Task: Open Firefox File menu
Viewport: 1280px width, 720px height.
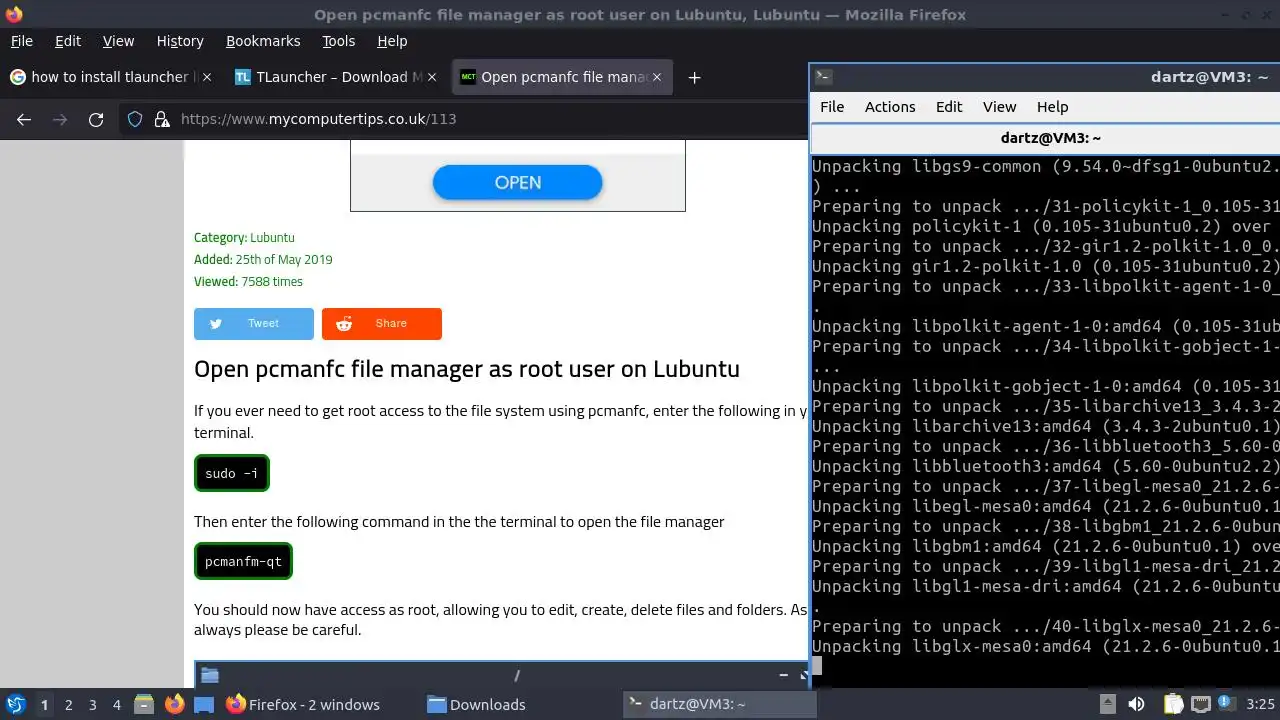Action: click(x=22, y=41)
